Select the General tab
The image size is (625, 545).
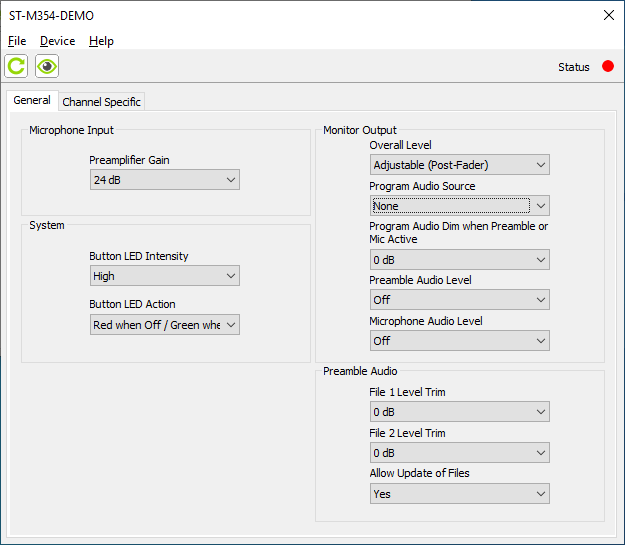(x=32, y=101)
